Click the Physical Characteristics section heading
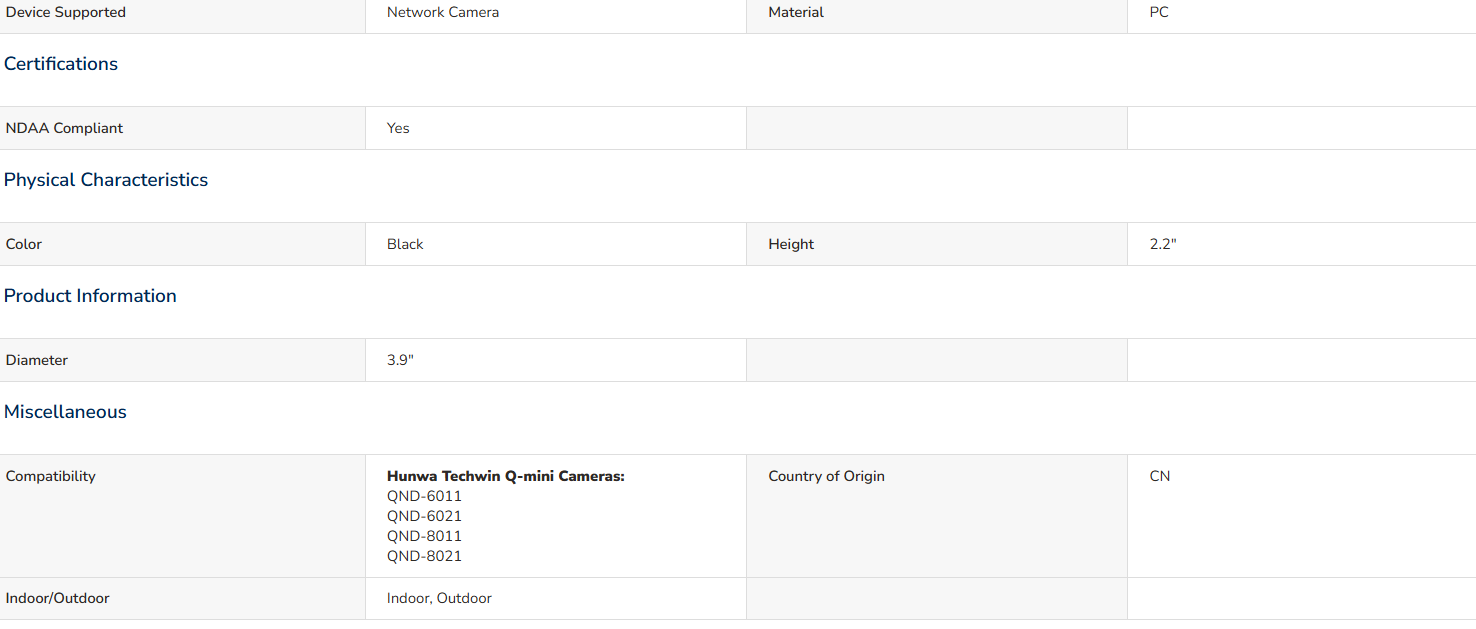The height and width of the screenshot is (629, 1476). tap(106, 180)
